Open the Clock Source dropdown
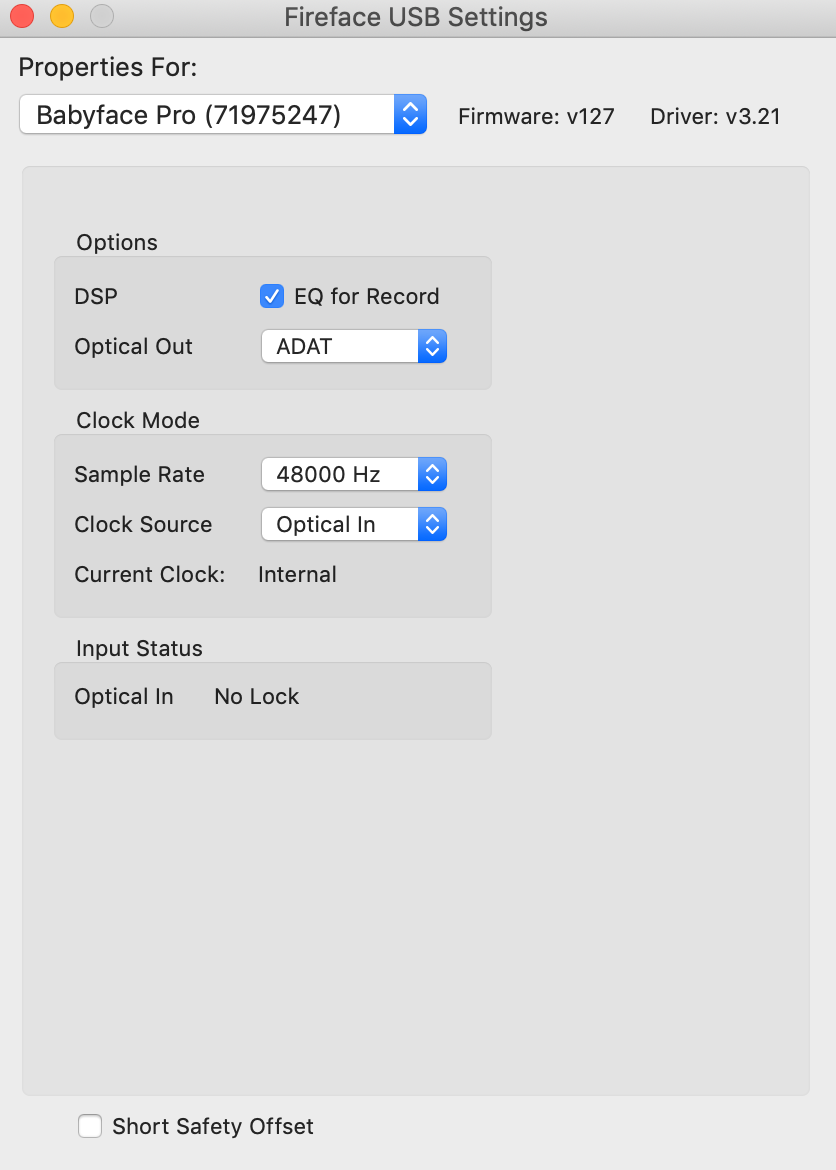The image size is (836, 1170). 354,524
